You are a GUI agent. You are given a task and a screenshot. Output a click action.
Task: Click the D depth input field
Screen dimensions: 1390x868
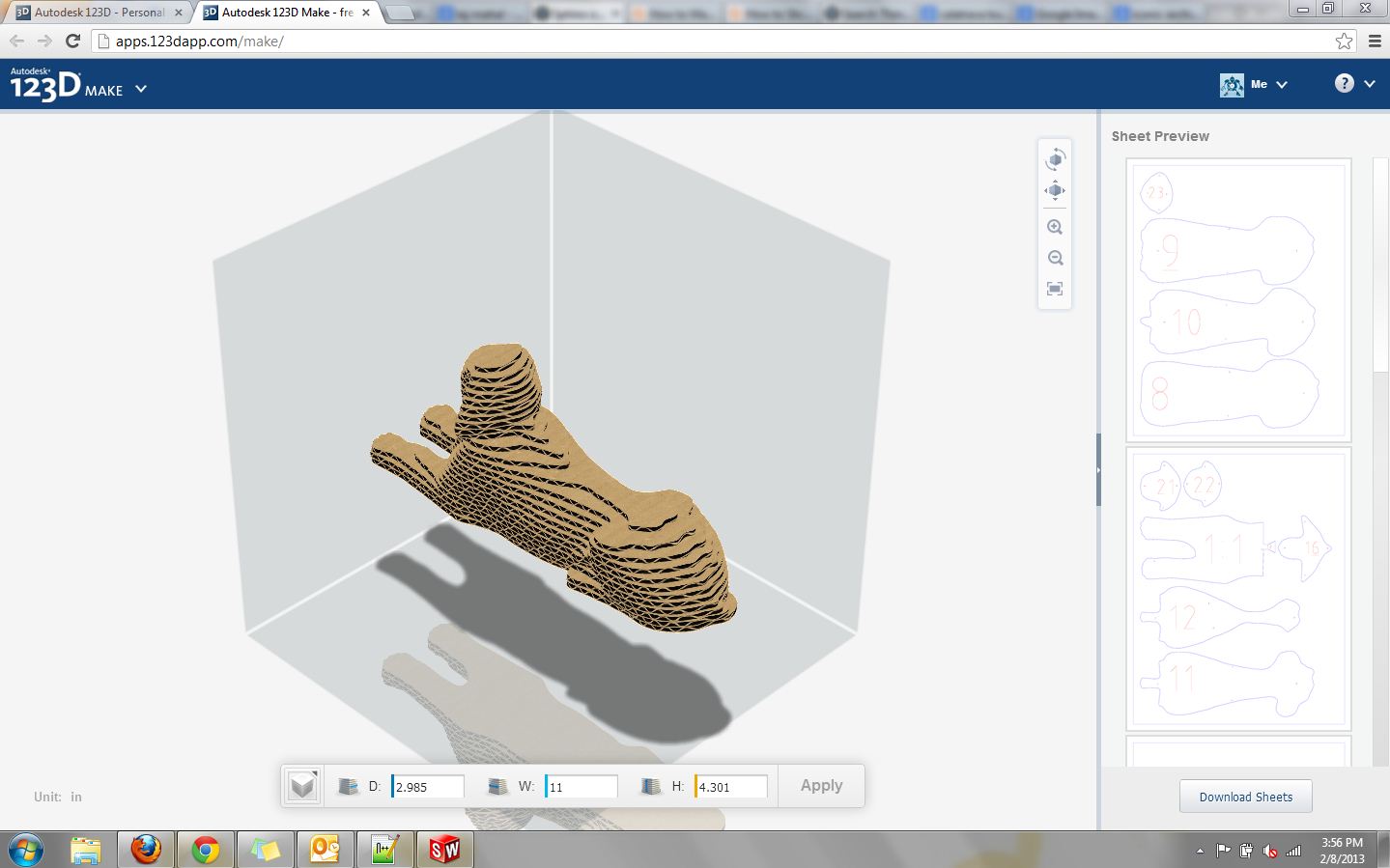[428, 787]
